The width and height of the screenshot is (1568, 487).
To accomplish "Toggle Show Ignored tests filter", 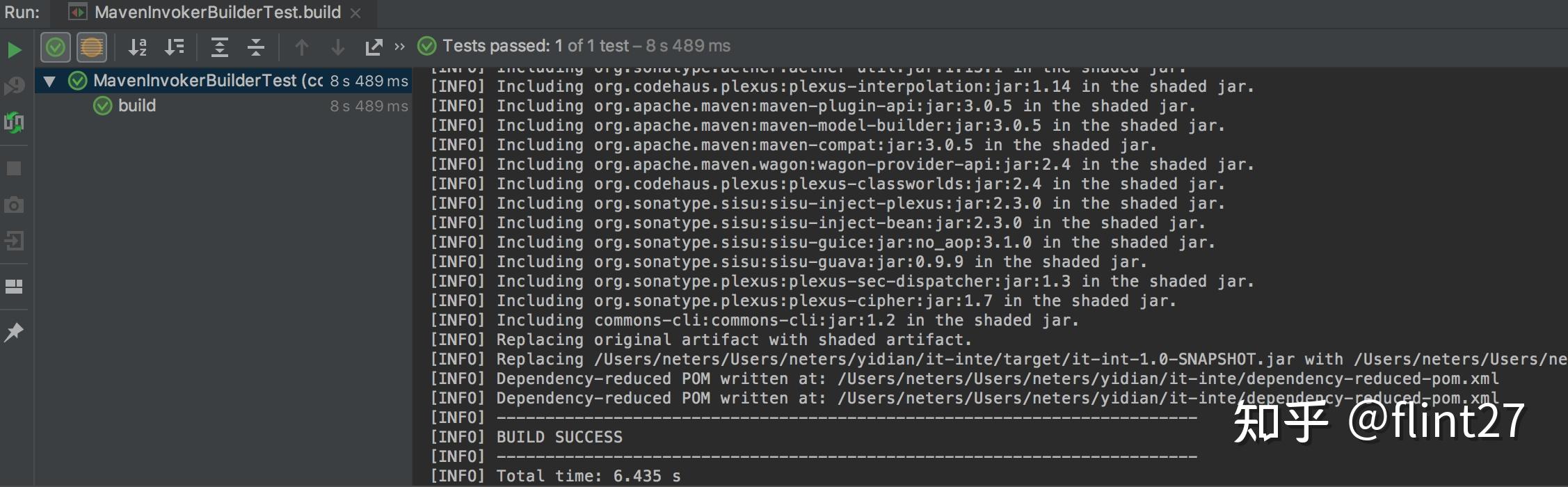I will pyautogui.click(x=91, y=47).
